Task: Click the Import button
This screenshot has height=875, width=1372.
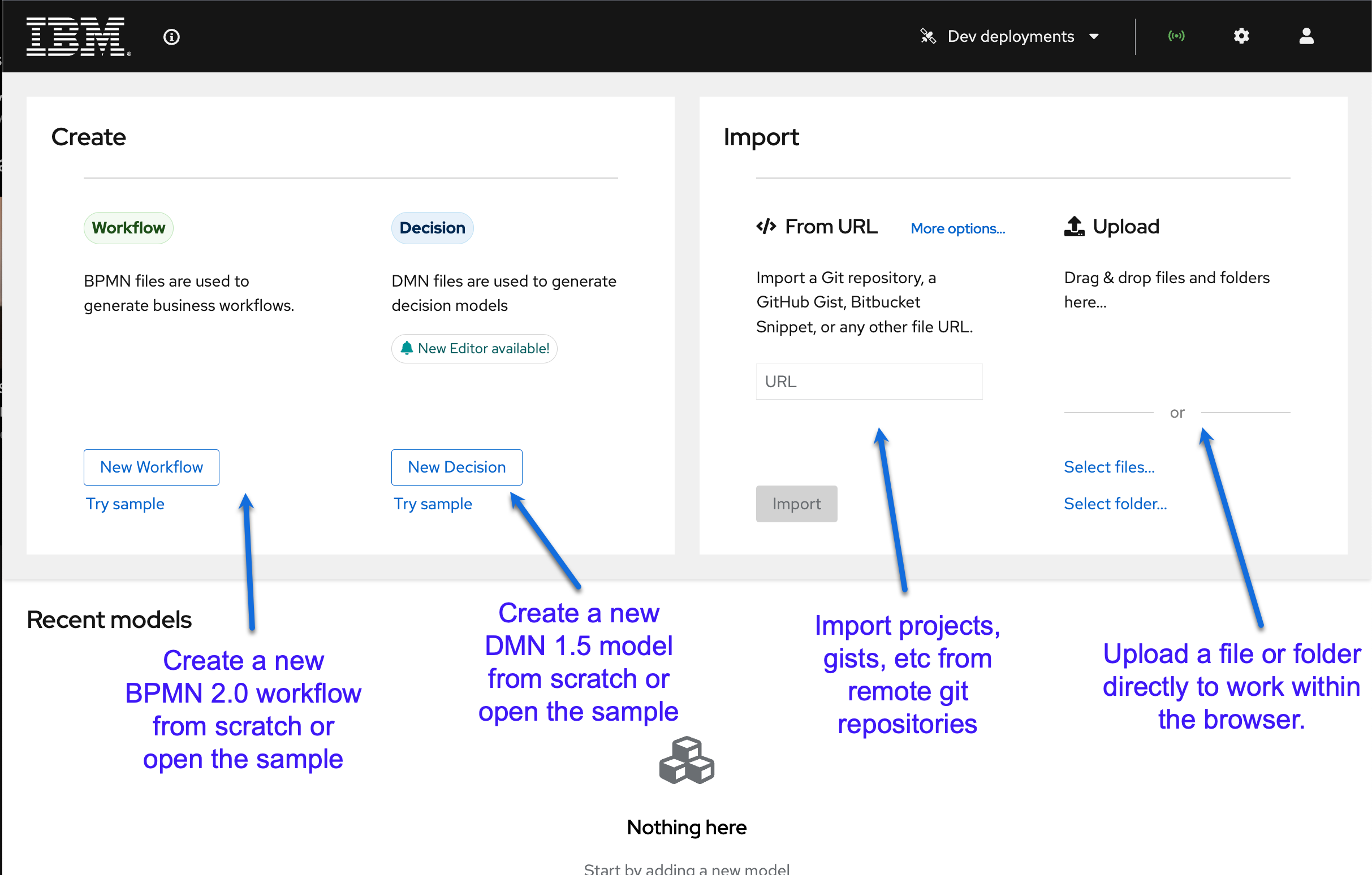Action: coord(796,503)
